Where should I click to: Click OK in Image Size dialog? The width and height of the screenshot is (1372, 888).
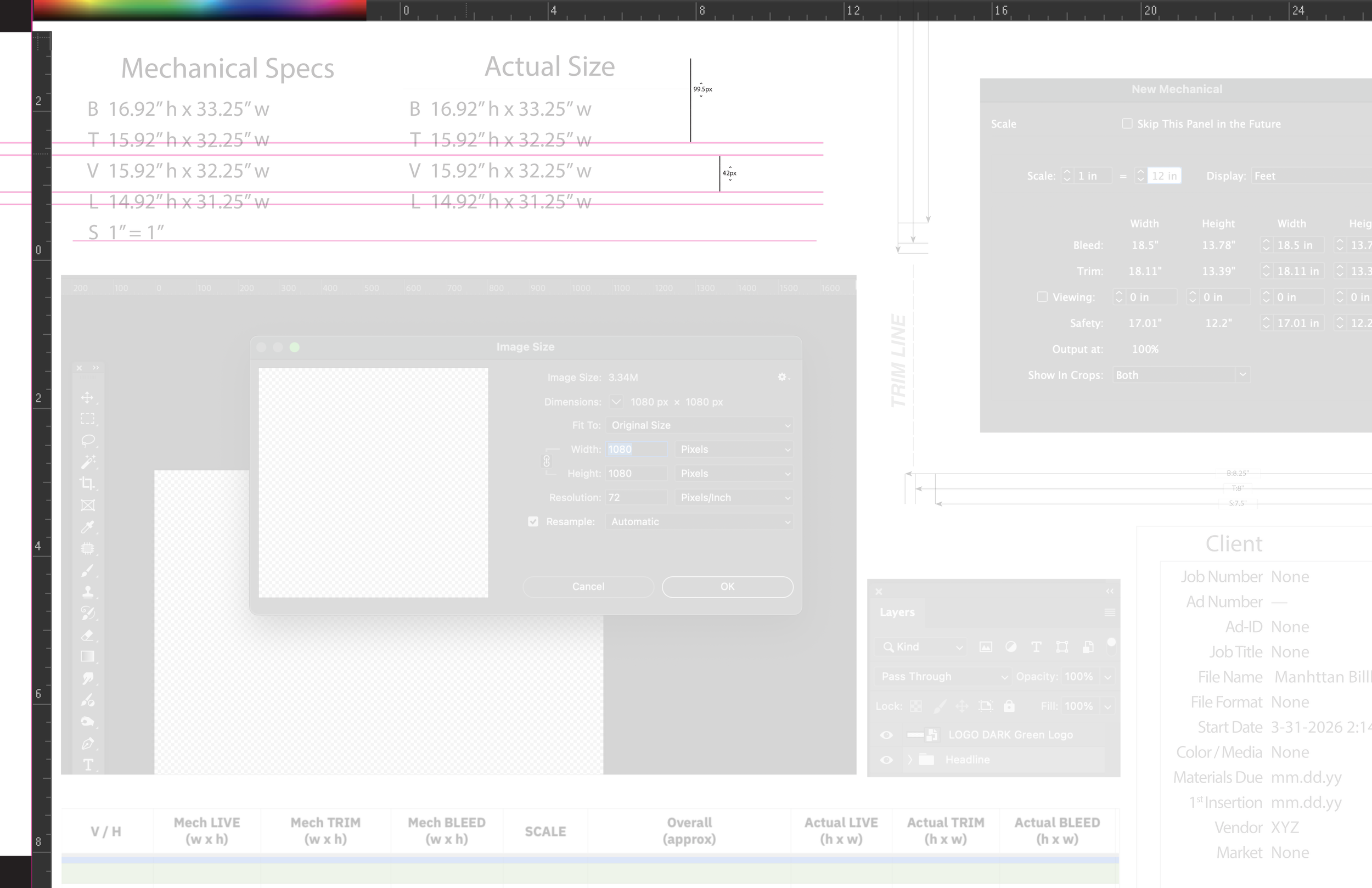click(x=728, y=587)
